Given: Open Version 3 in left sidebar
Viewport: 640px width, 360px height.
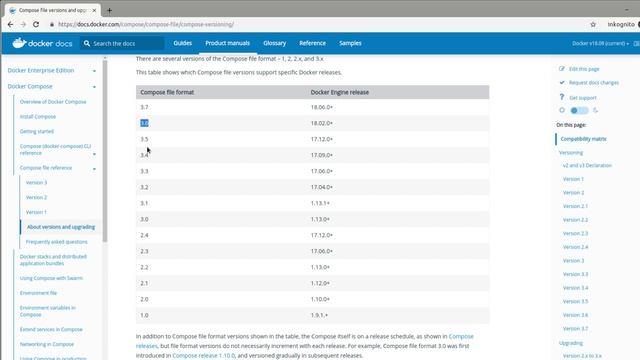Looking at the screenshot, I should click(x=36, y=182).
